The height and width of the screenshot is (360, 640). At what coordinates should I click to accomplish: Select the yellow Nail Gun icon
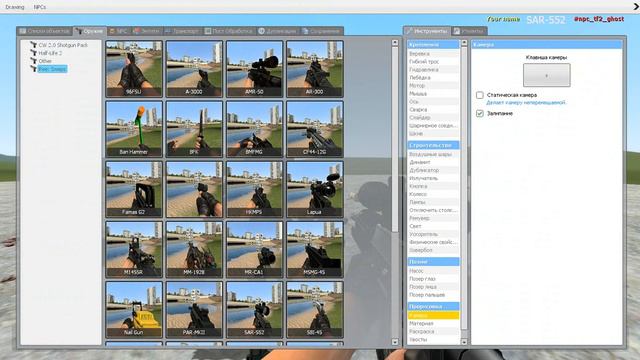coord(134,309)
